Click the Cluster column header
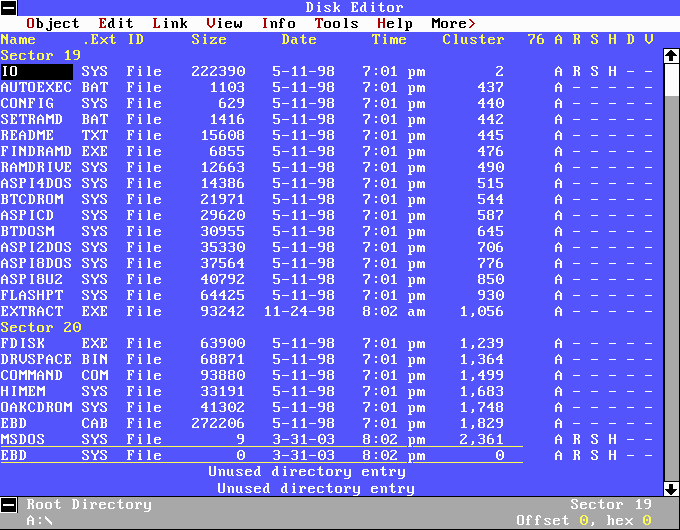The height and width of the screenshot is (530, 680). point(473,39)
